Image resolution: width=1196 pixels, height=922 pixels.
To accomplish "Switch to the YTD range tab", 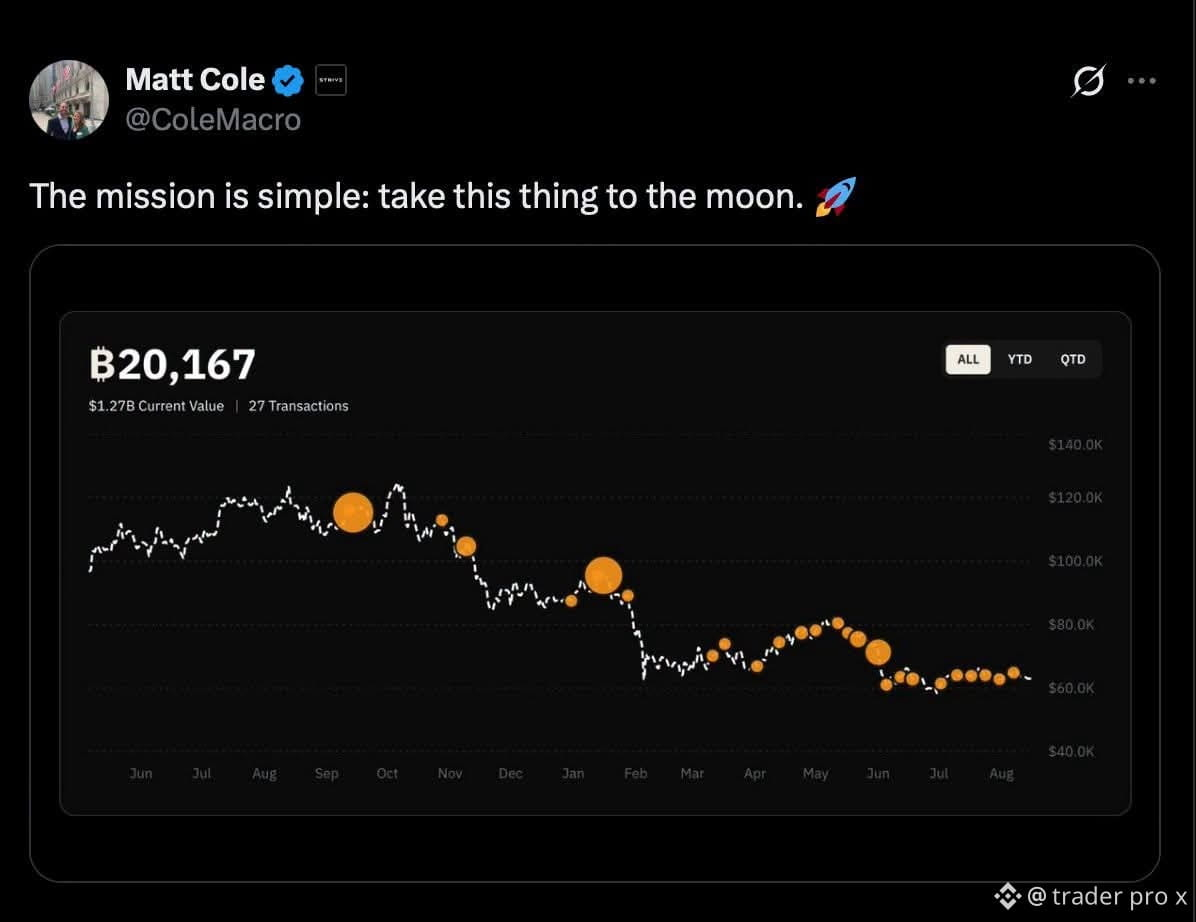I will pyautogui.click(x=1019, y=359).
